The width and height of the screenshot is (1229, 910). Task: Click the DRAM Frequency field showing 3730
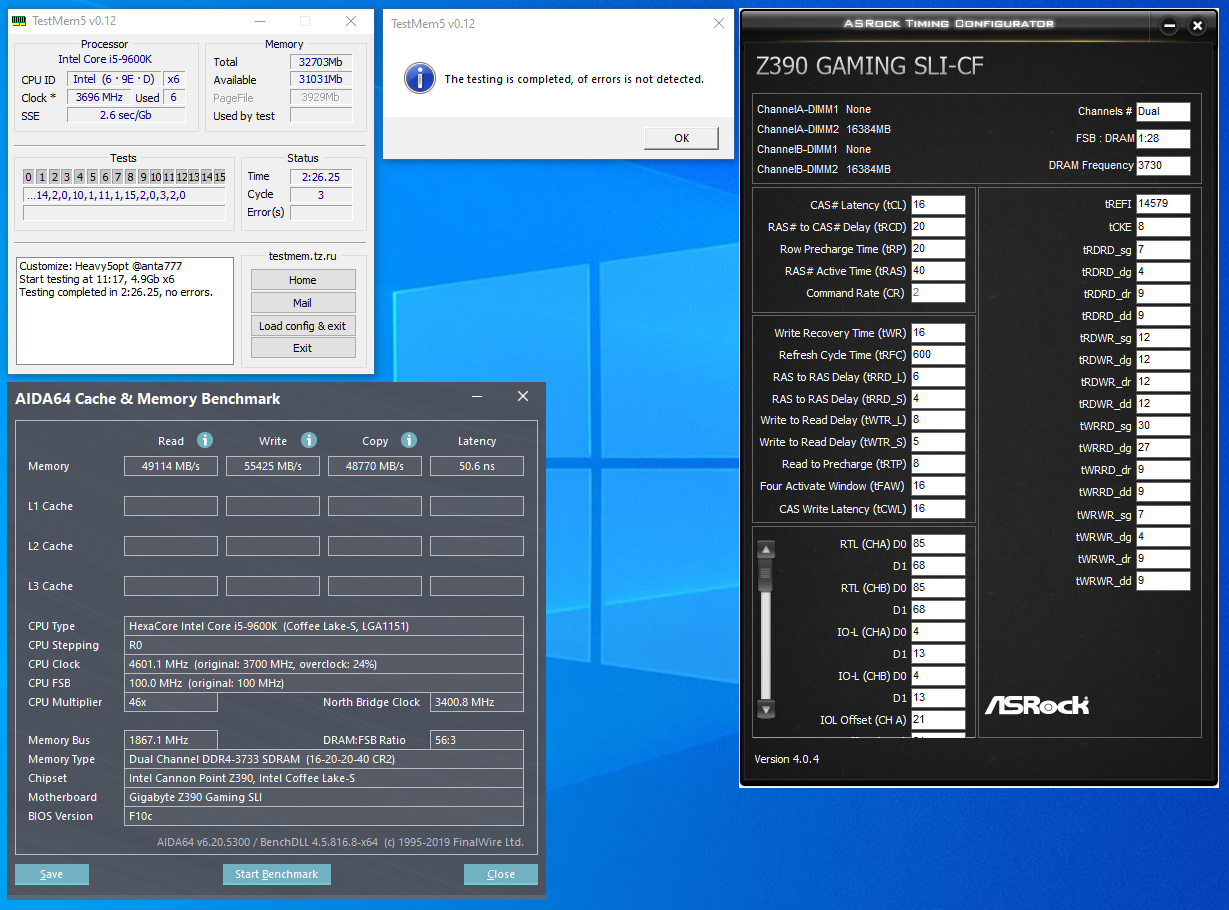1163,166
